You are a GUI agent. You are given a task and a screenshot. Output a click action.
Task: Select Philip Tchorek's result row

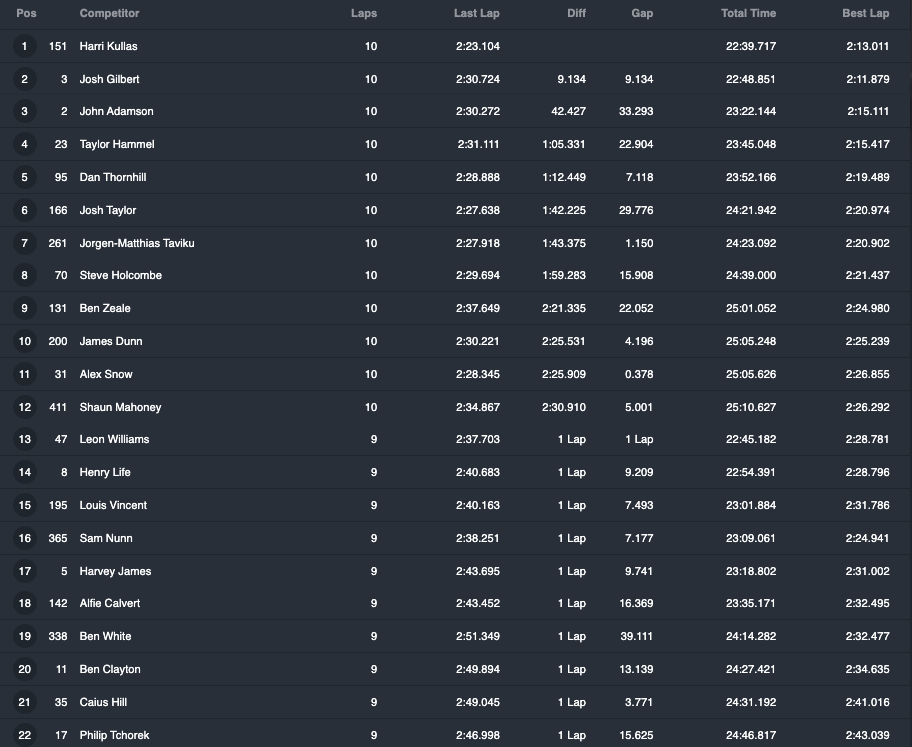(x=454, y=734)
